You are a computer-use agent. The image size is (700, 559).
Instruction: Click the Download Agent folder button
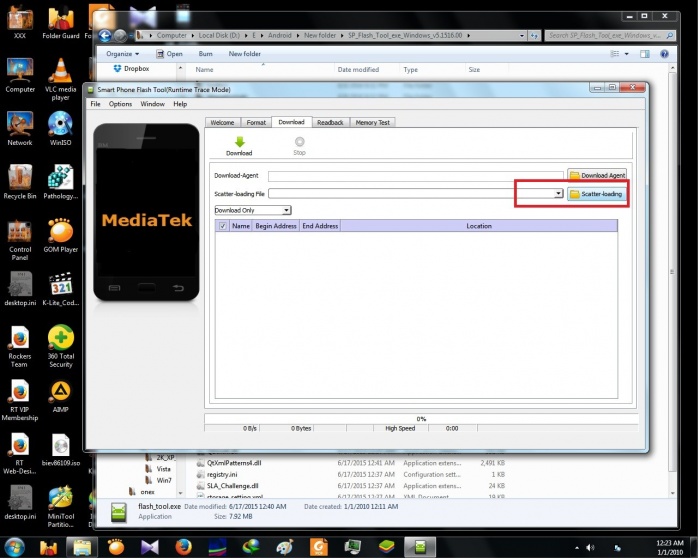click(x=597, y=175)
